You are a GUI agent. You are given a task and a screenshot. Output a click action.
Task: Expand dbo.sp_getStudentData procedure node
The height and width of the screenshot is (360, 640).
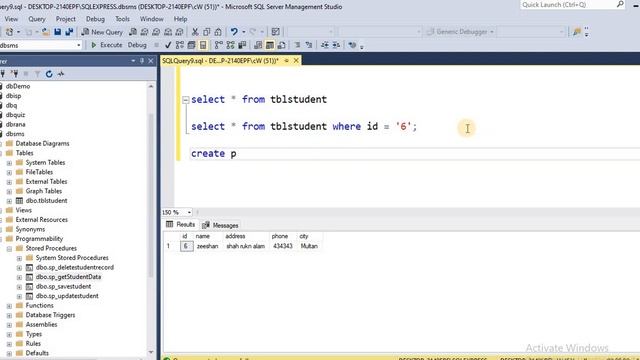[x=19, y=277]
